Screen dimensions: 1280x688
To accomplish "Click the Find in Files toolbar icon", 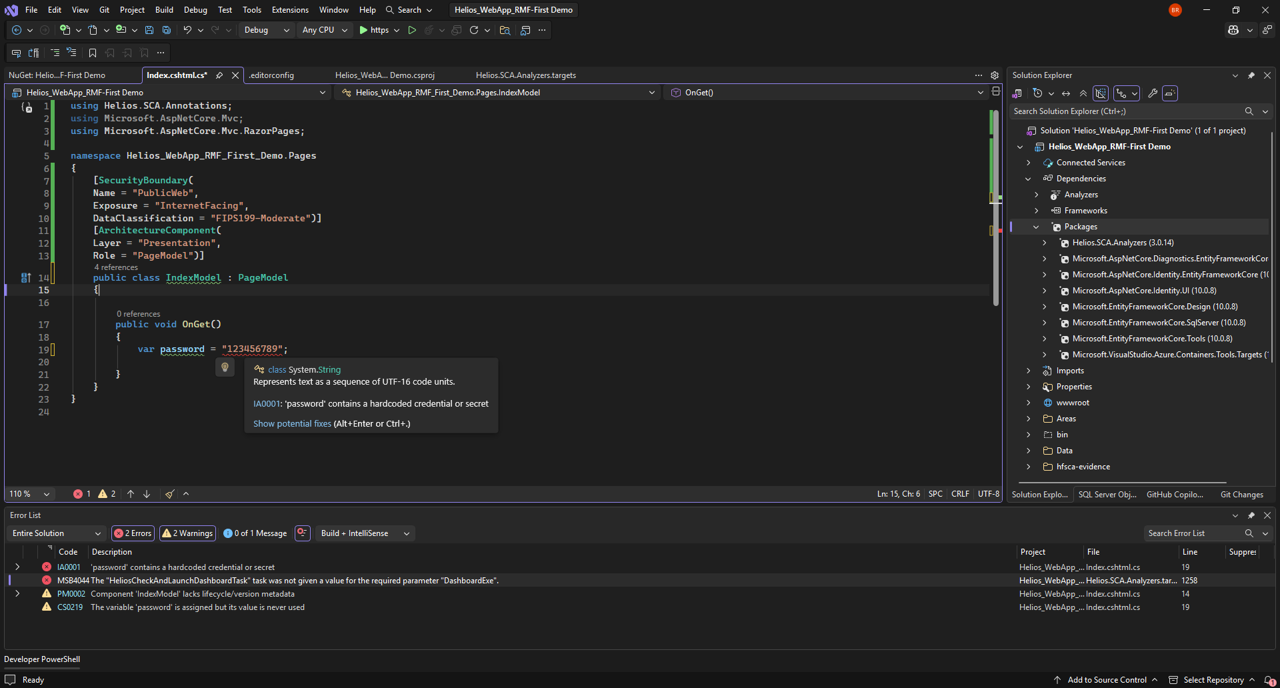I will click(505, 30).
